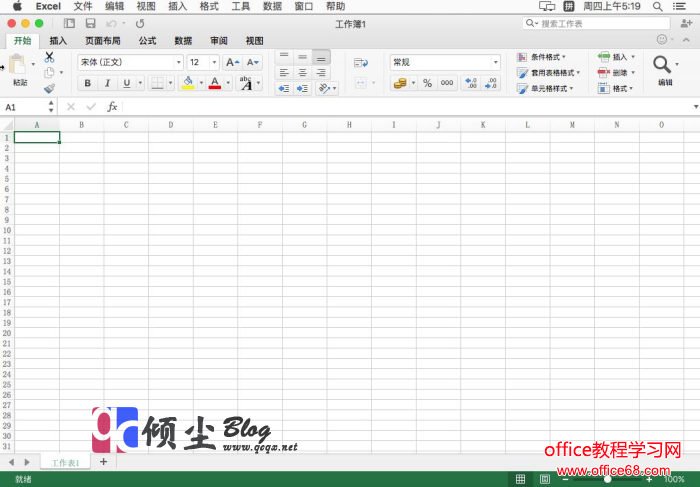
Task: Decrease font size with small A icon
Action: click(253, 62)
